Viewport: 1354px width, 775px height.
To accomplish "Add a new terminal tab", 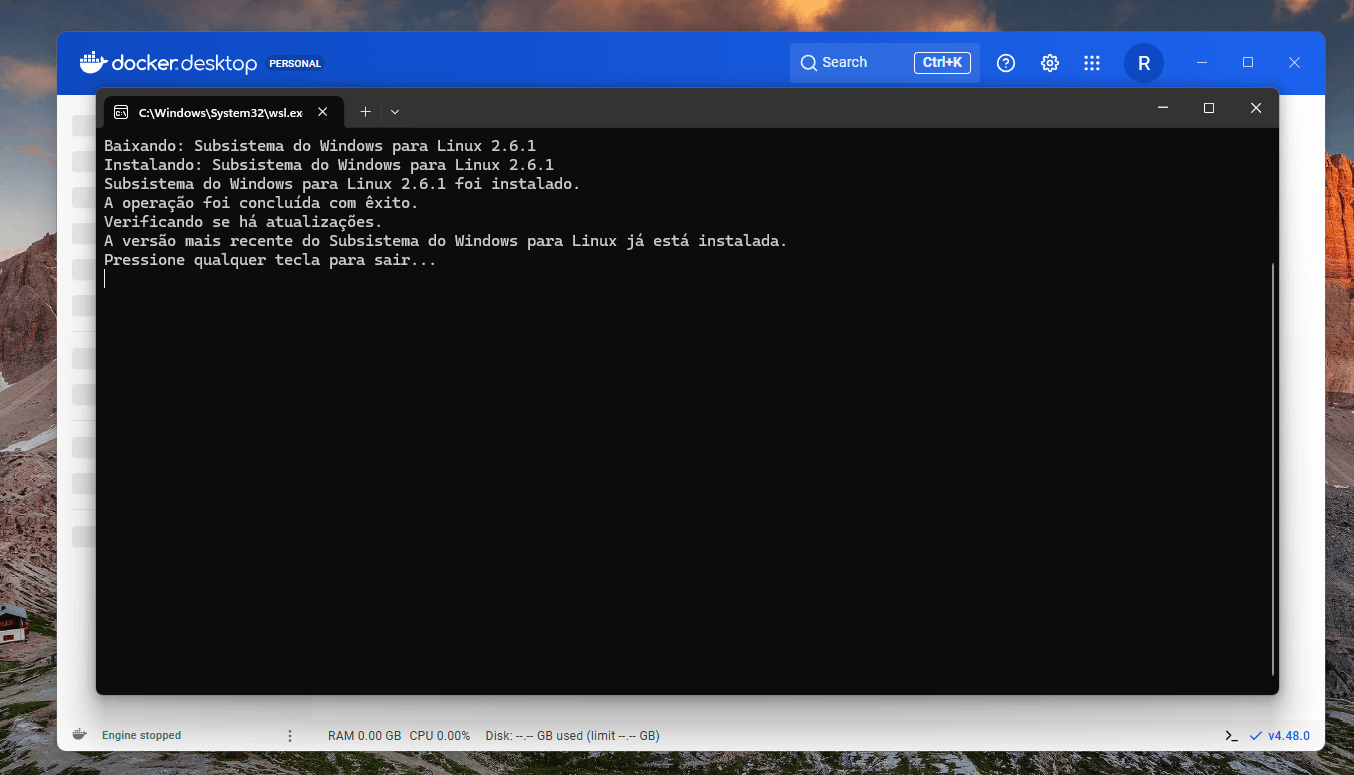I will point(365,111).
